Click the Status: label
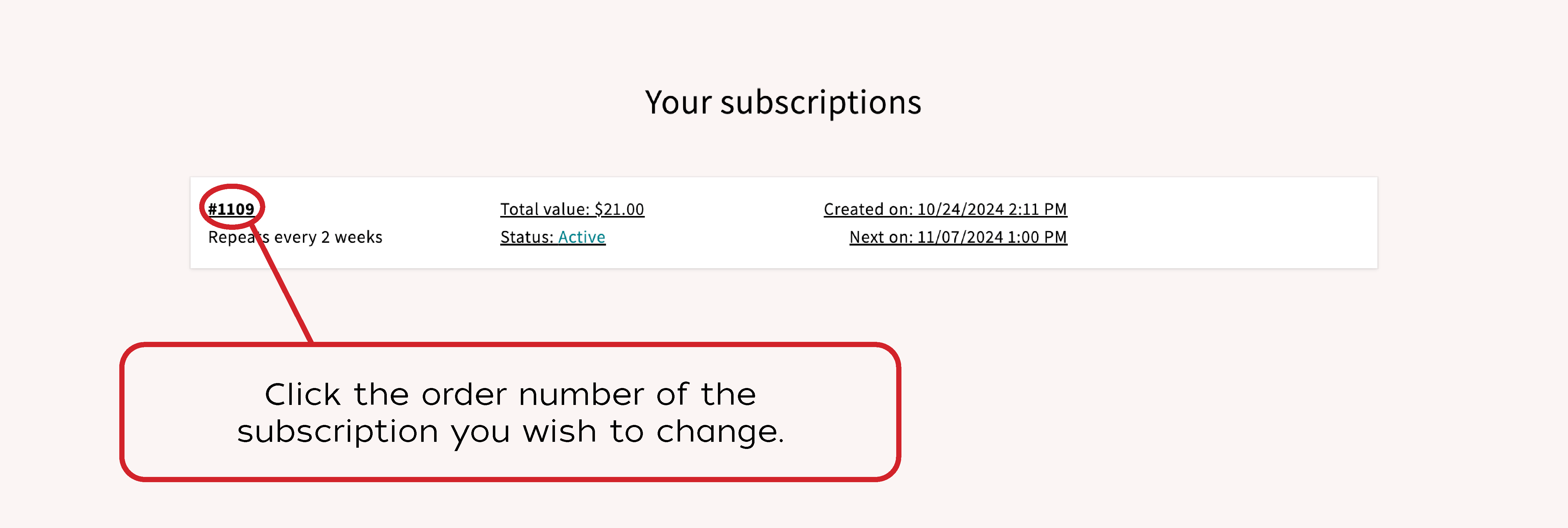This screenshot has height=528, width=1568. click(x=527, y=237)
